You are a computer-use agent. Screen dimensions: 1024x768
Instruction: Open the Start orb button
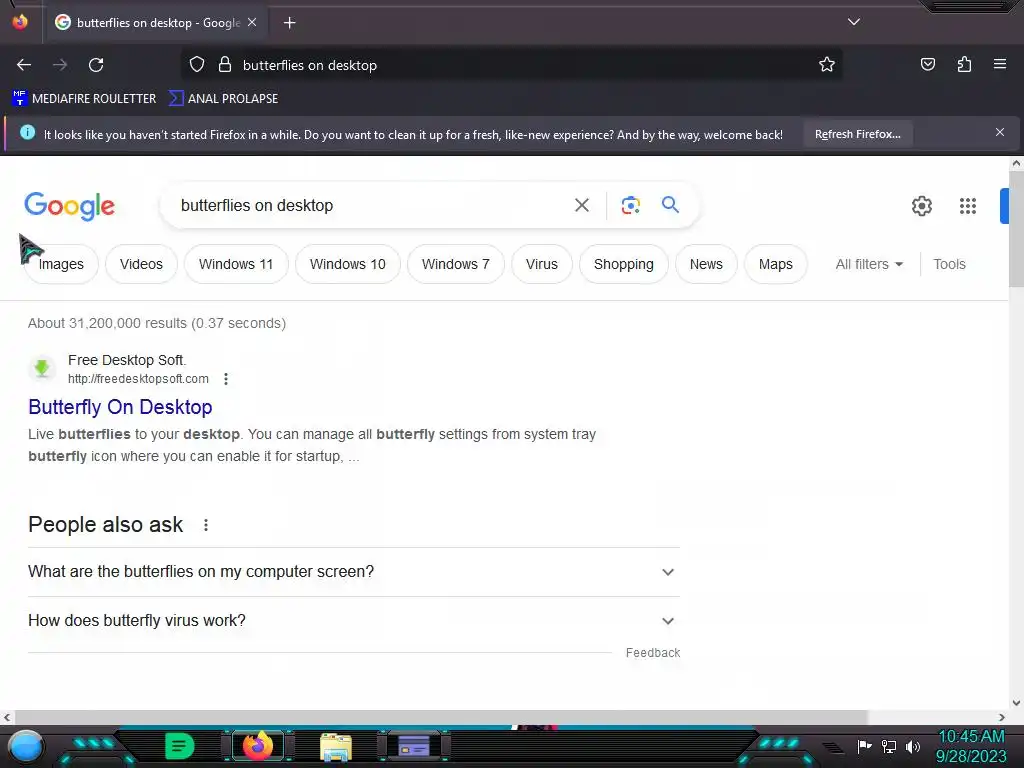(26, 746)
